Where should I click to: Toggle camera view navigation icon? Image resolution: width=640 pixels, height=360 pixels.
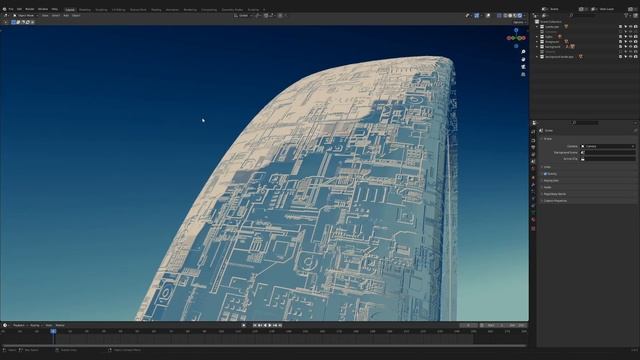coord(523,67)
